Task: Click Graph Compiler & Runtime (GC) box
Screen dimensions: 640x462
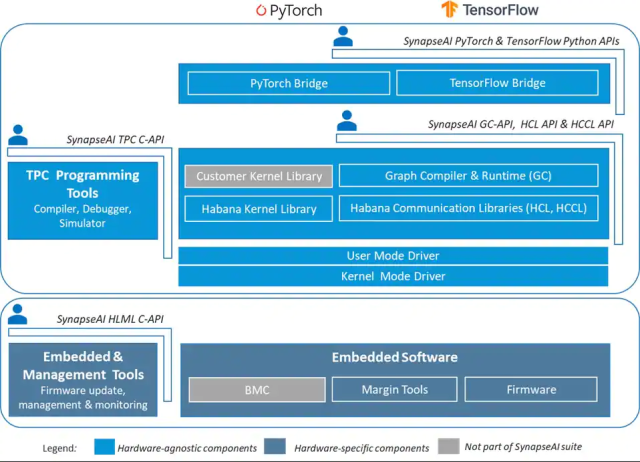Action: pos(468,175)
